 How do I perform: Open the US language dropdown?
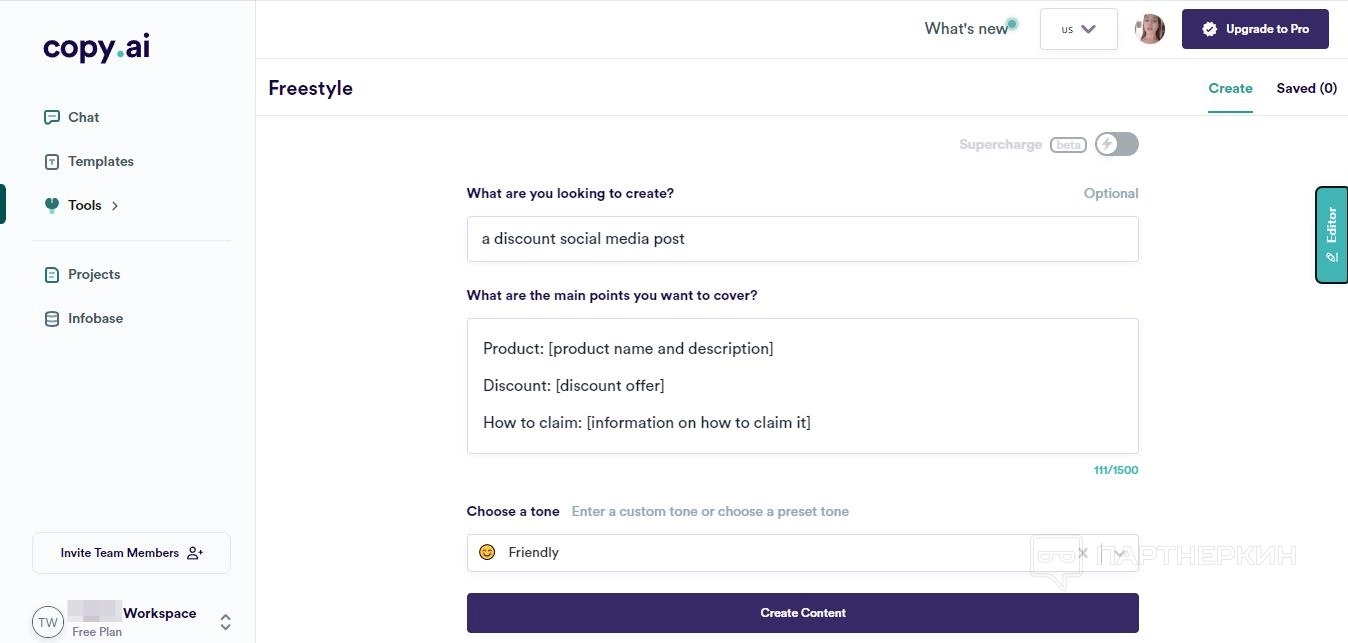point(1078,29)
